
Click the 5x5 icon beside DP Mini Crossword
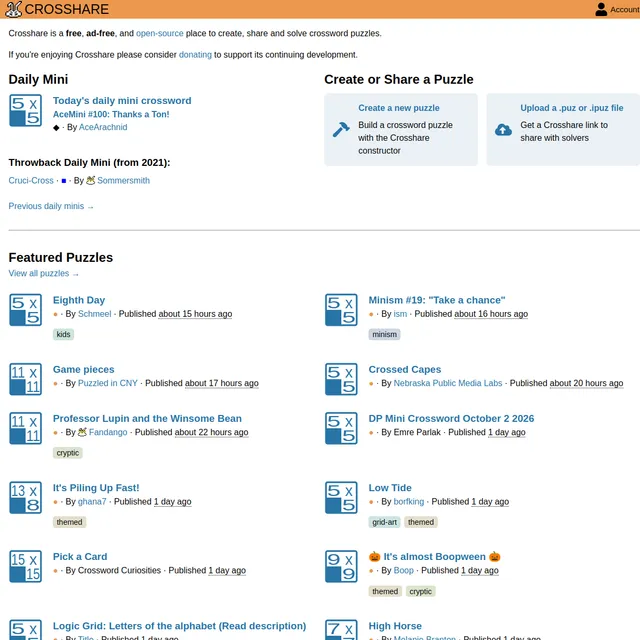[341, 428]
